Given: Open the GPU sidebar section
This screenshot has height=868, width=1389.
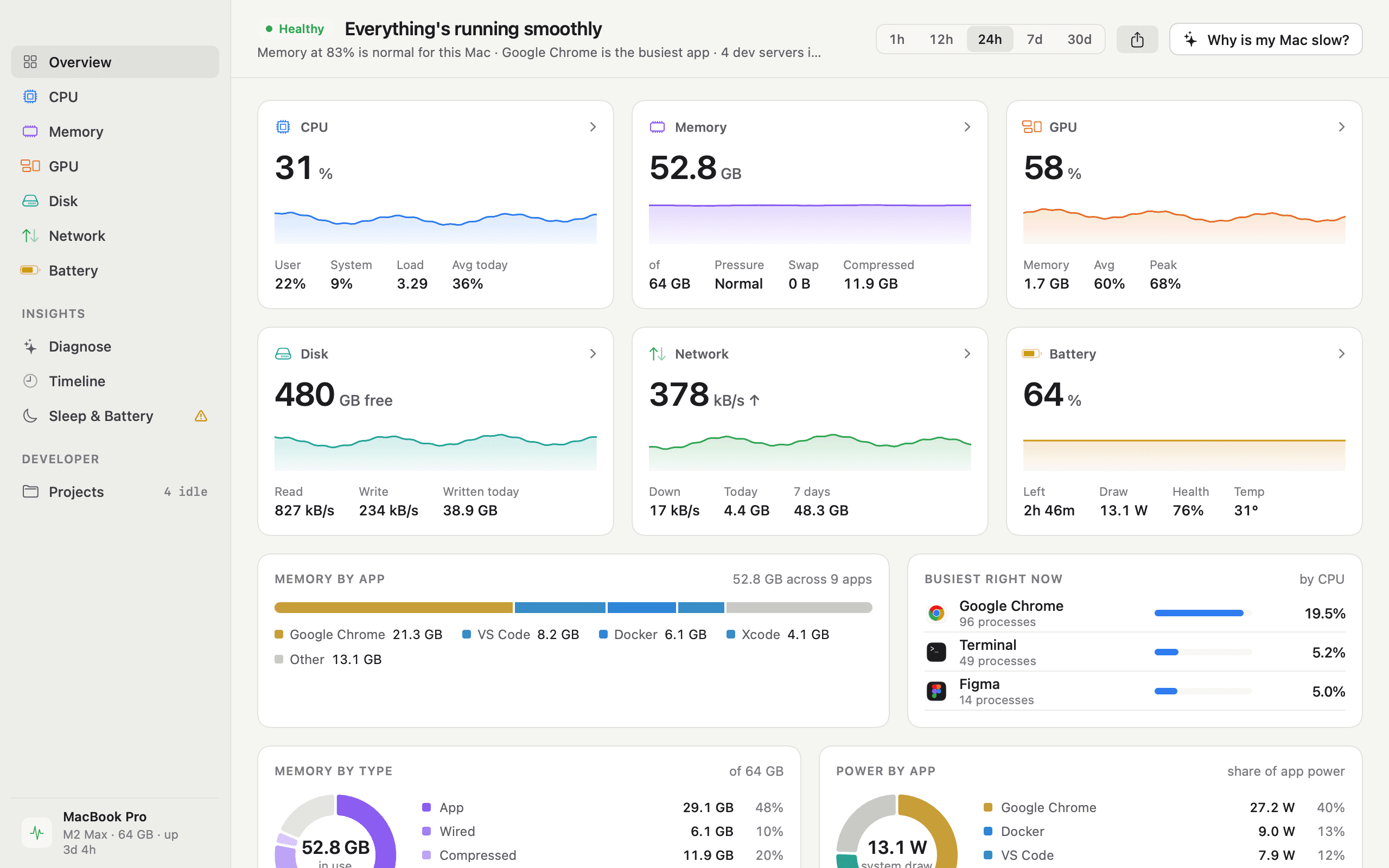Looking at the screenshot, I should (115, 166).
